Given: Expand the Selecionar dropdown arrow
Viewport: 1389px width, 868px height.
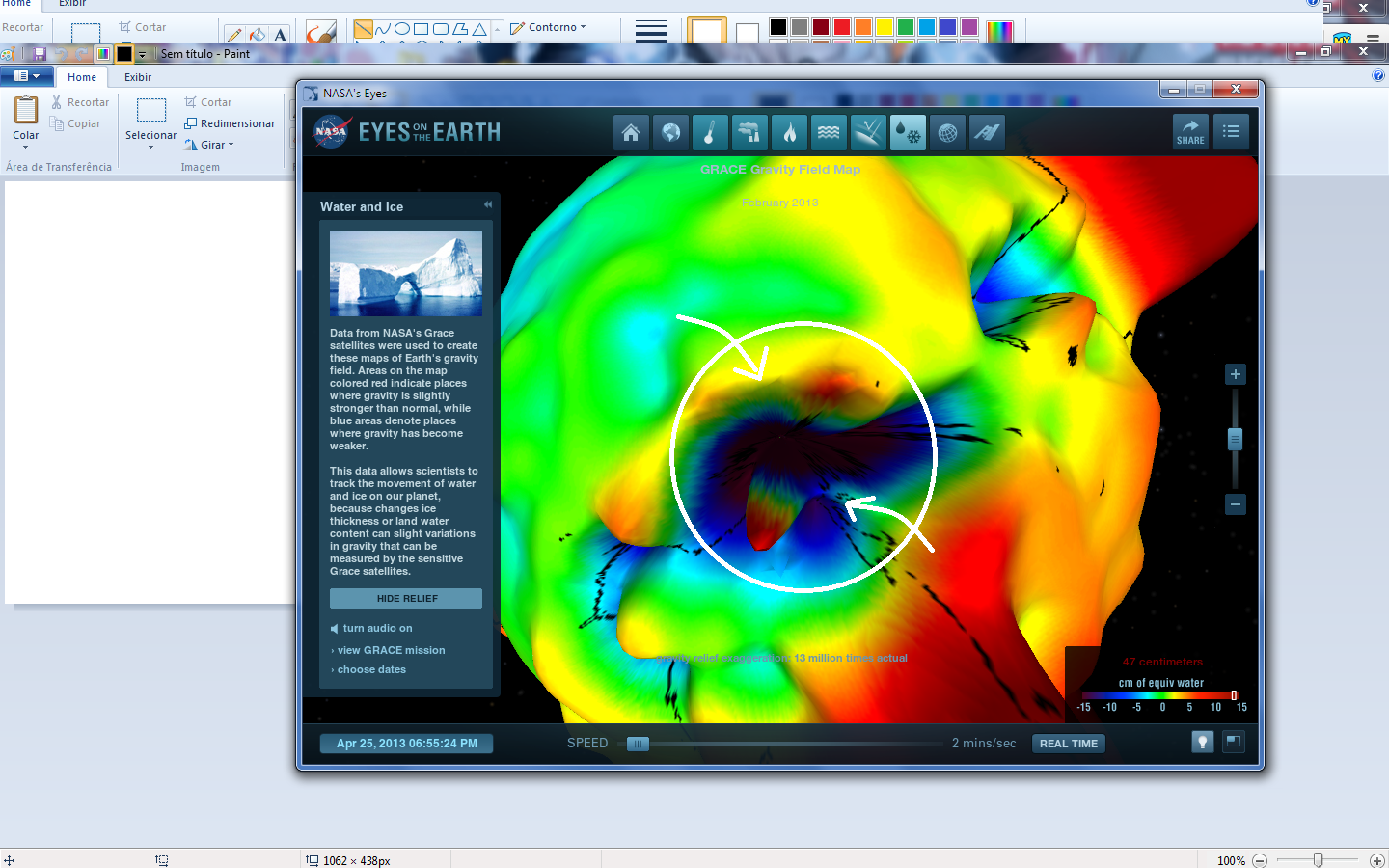Looking at the screenshot, I should (x=150, y=148).
